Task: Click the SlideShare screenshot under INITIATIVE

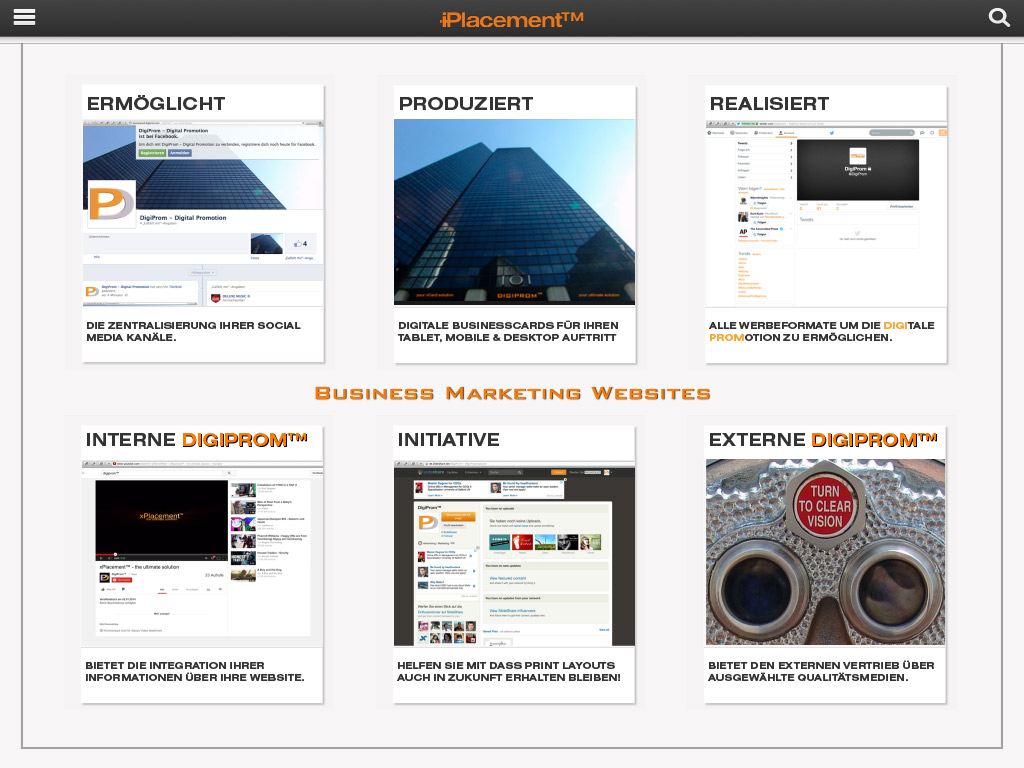Action: click(514, 553)
